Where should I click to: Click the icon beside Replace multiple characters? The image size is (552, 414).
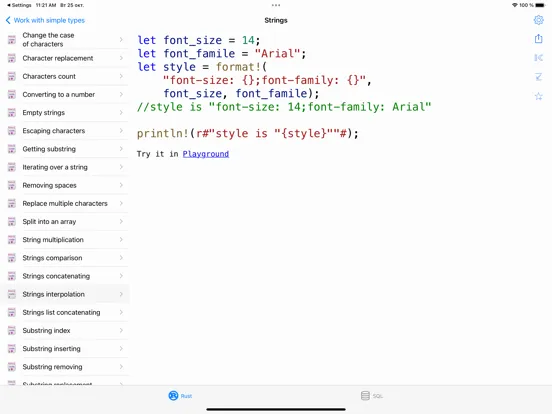point(12,203)
